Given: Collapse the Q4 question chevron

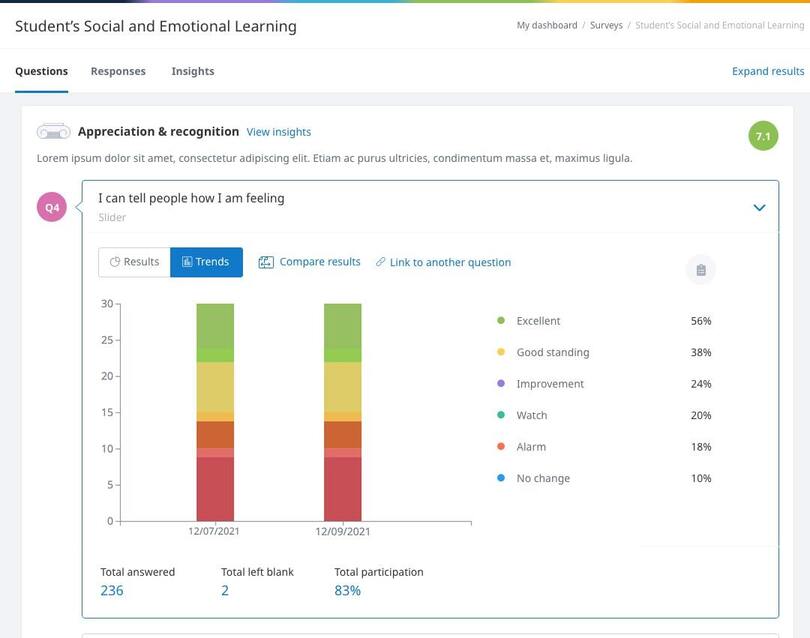Looking at the screenshot, I should [x=759, y=208].
